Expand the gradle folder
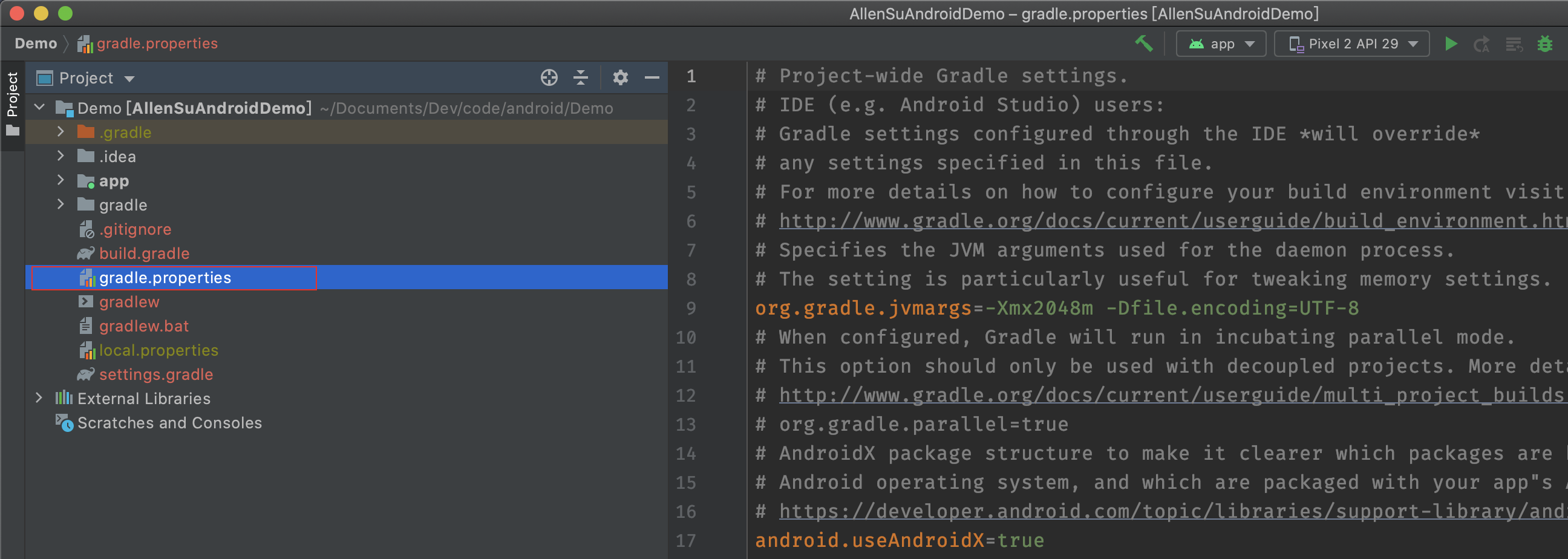Screen dimensions: 1568x559 click(x=60, y=204)
